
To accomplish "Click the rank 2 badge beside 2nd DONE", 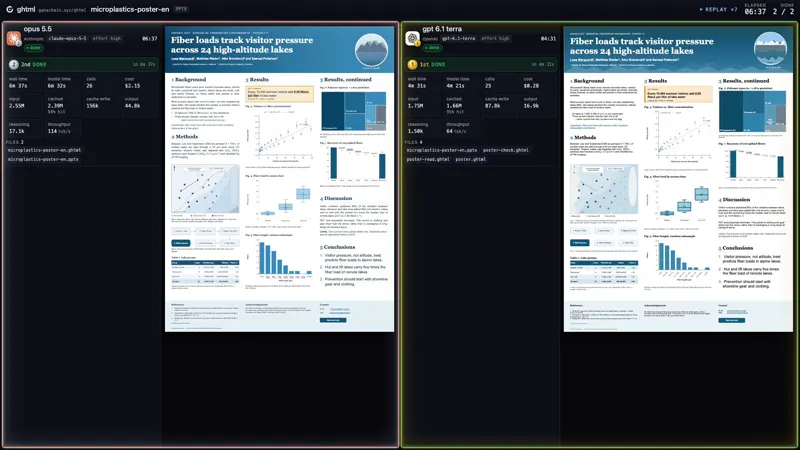I will pos(14,65).
